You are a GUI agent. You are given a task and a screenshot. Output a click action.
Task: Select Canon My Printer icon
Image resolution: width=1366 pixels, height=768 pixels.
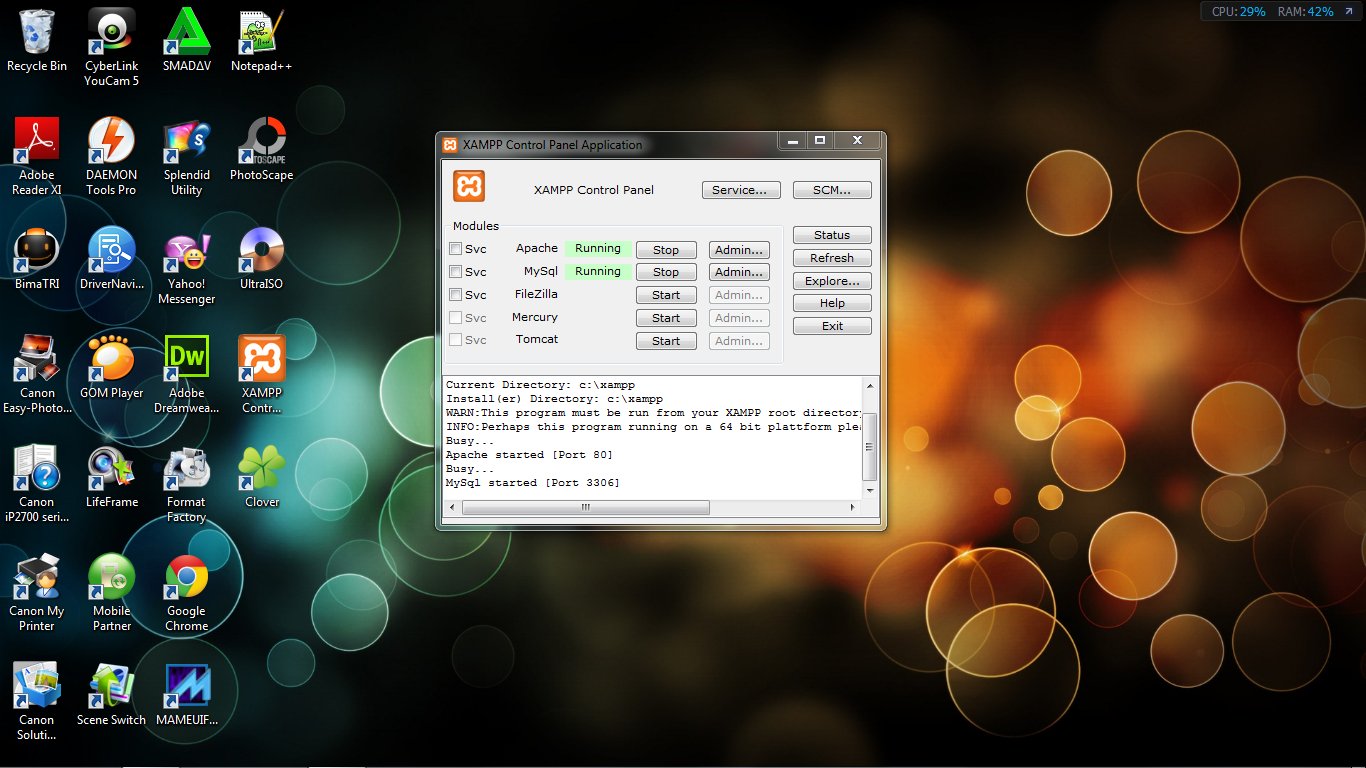(x=37, y=592)
